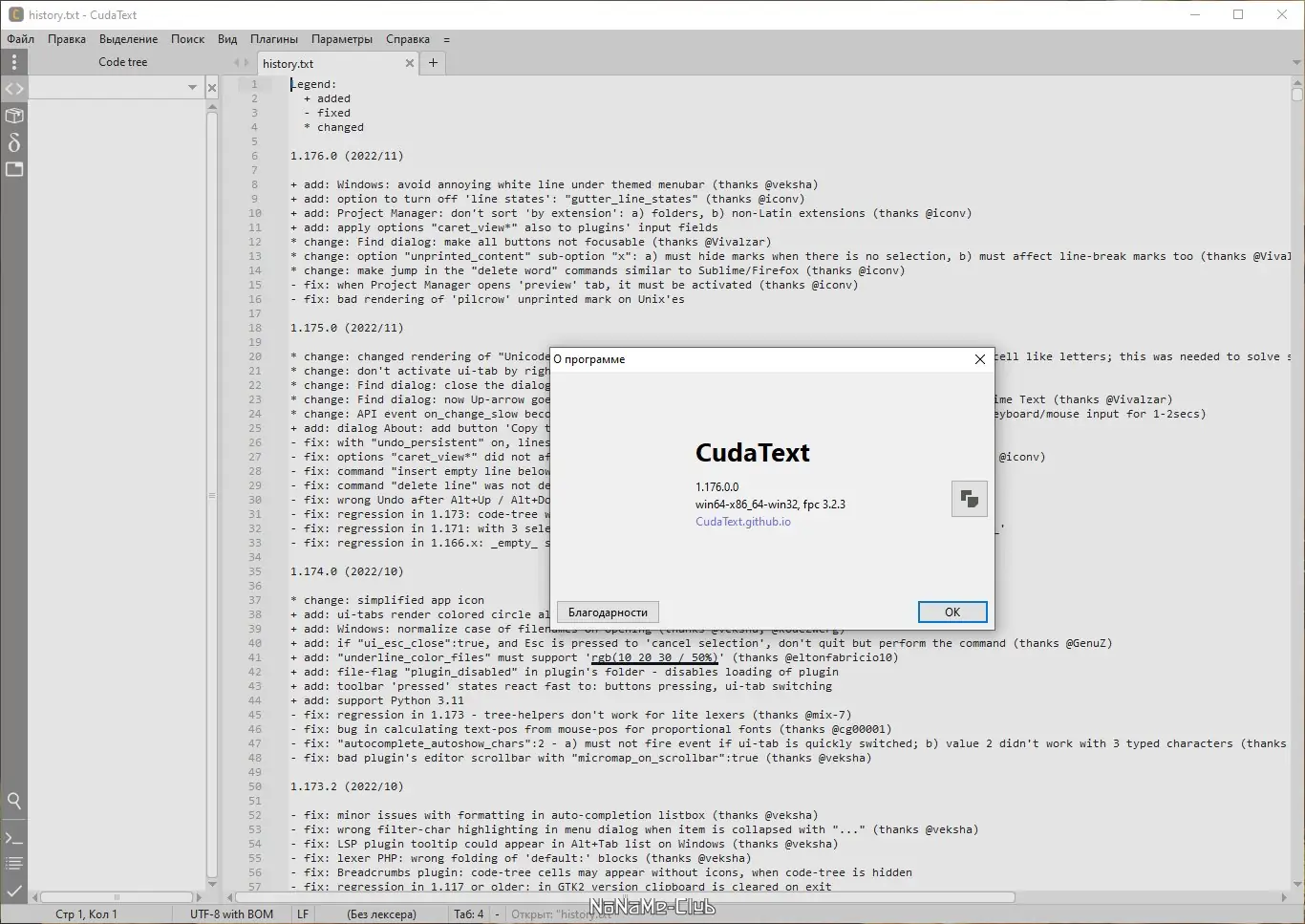Open the Правка menu

coord(67,39)
